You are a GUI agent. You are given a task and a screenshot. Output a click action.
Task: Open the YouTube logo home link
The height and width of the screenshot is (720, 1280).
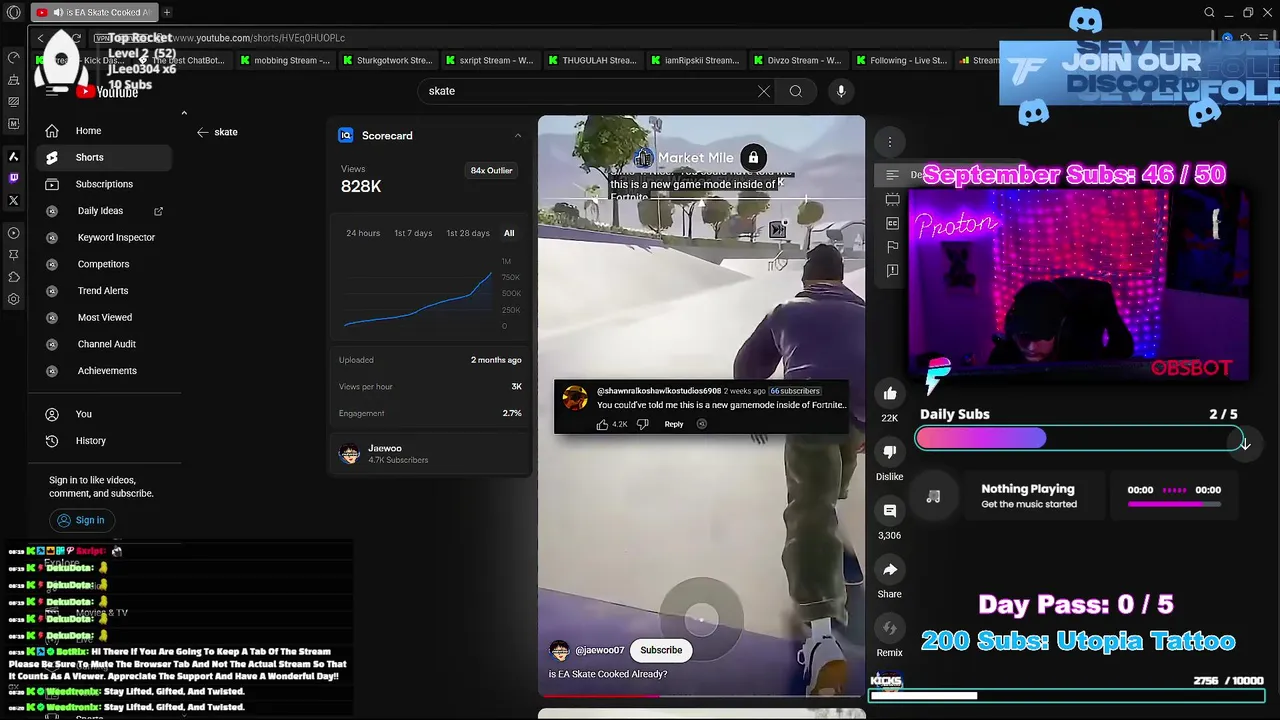coord(106,91)
